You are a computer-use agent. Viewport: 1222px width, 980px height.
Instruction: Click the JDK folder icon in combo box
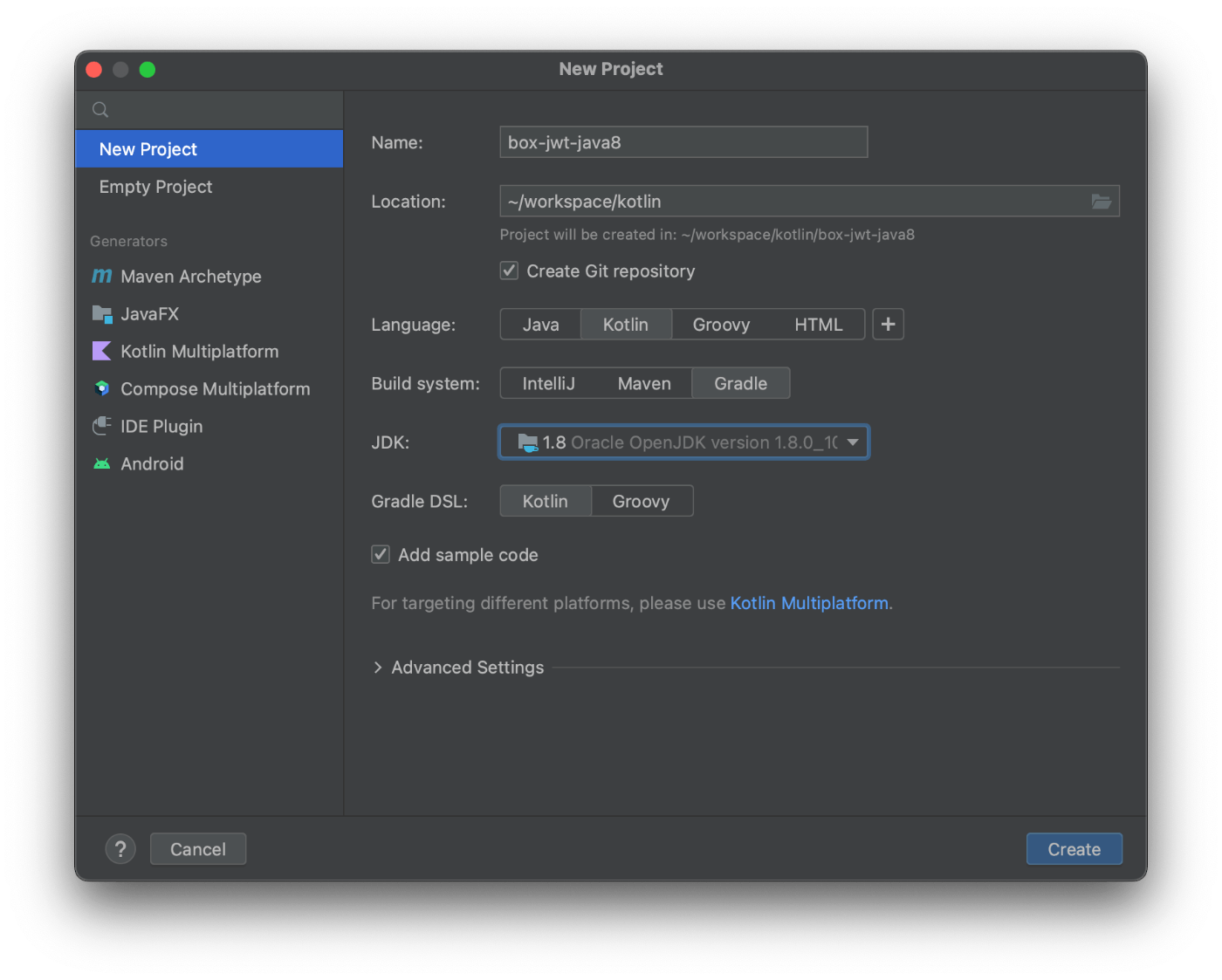tap(527, 442)
